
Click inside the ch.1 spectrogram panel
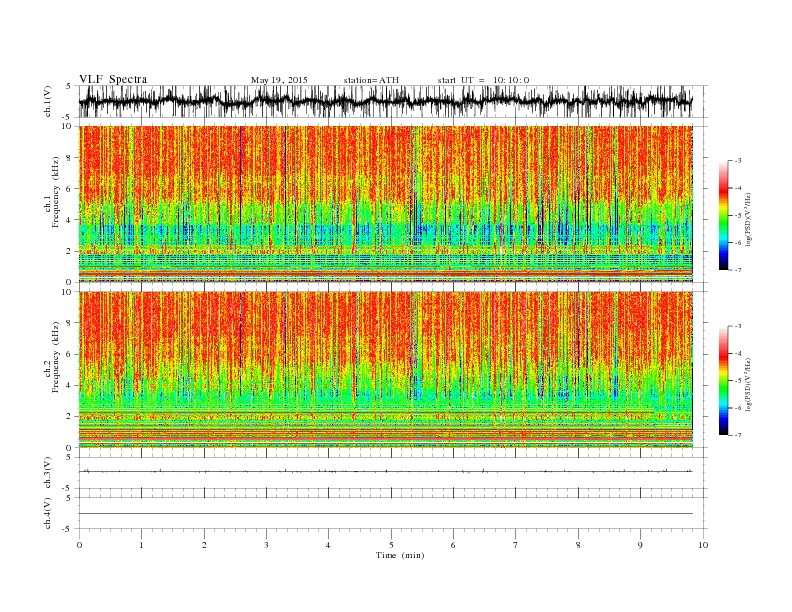386,204
